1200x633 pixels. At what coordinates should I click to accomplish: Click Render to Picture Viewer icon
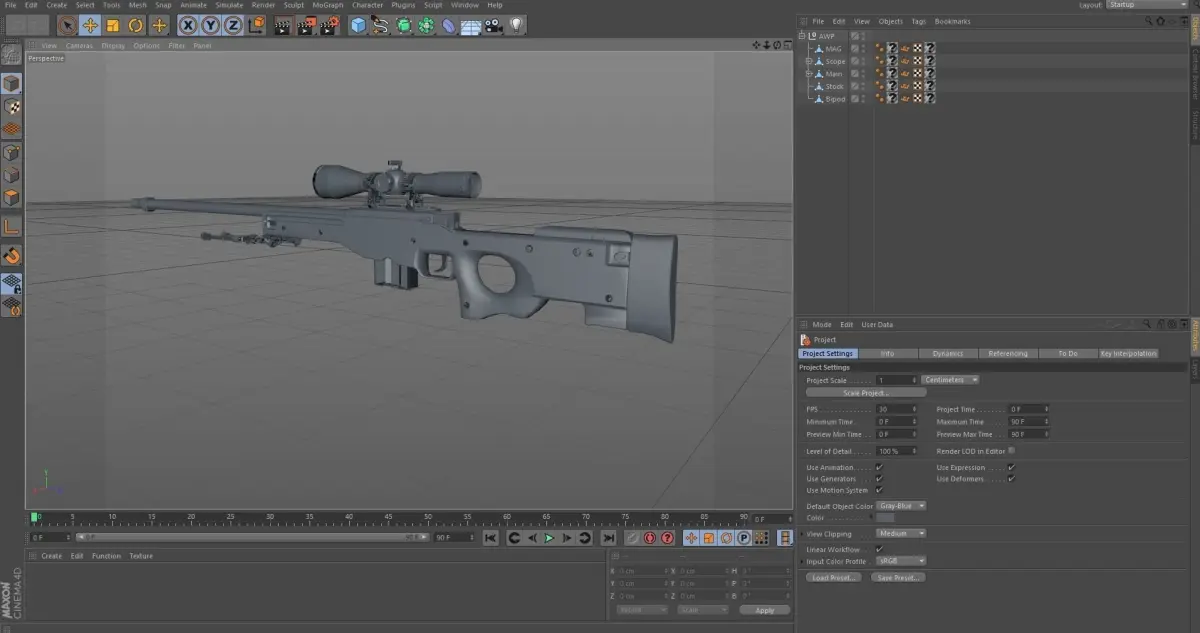click(306, 25)
